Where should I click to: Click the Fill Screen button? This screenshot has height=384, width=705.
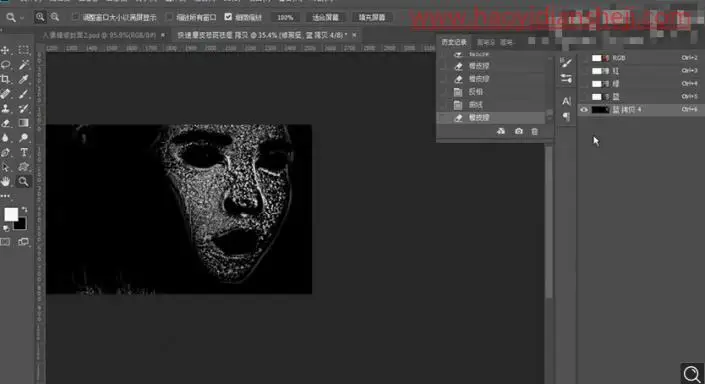pos(372,18)
